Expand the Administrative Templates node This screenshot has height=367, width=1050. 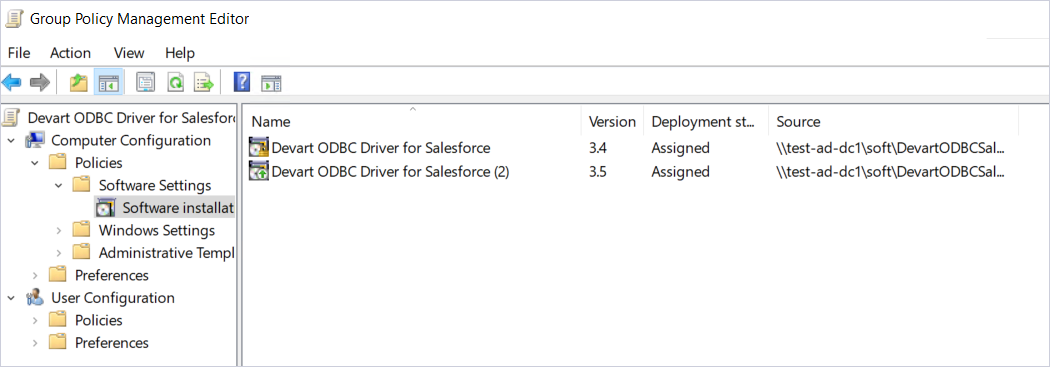click(59, 253)
